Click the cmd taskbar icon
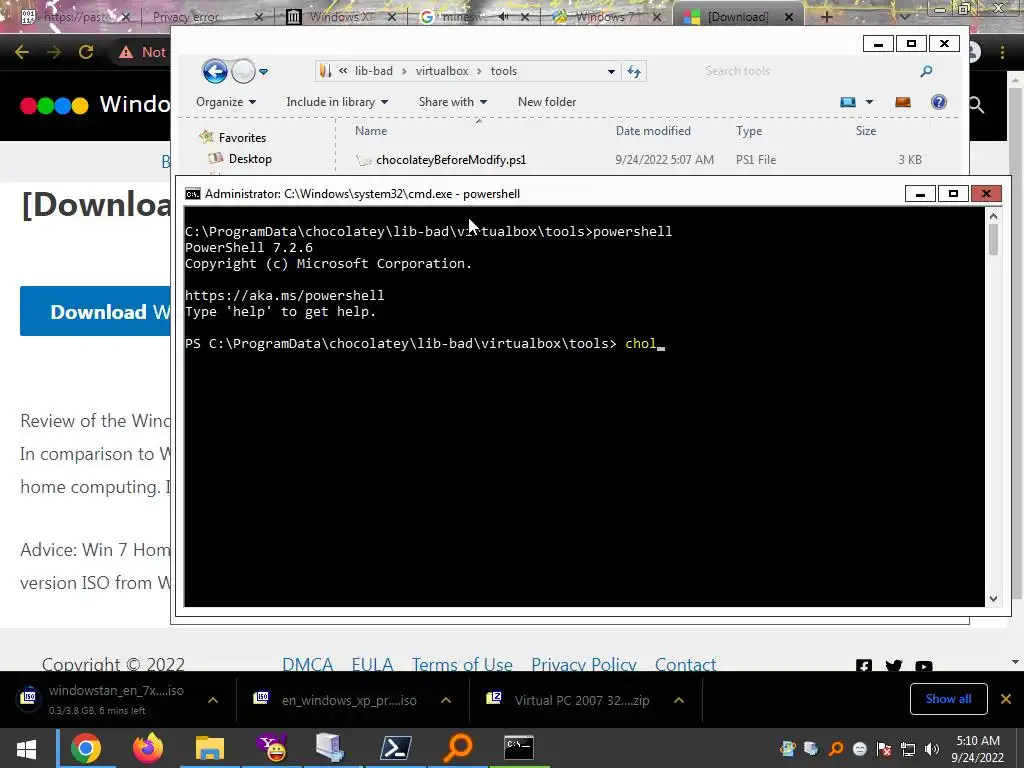Viewport: 1024px width, 768px height. tap(519, 748)
